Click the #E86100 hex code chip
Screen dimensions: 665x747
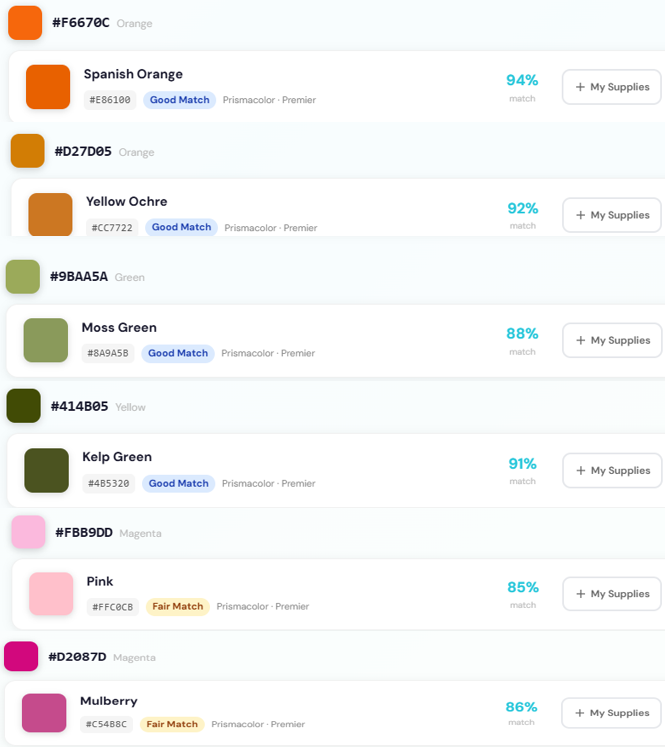(110, 100)
